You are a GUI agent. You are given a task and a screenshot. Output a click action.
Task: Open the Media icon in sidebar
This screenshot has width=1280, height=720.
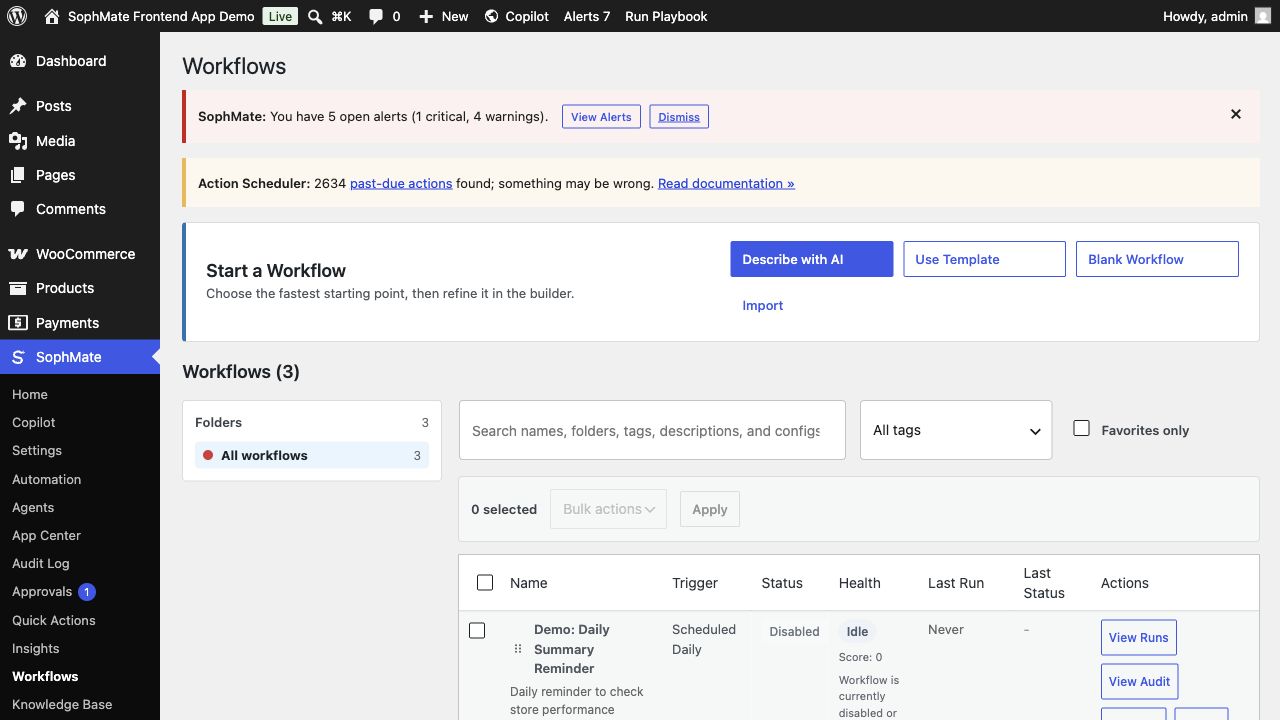point(18,141)
